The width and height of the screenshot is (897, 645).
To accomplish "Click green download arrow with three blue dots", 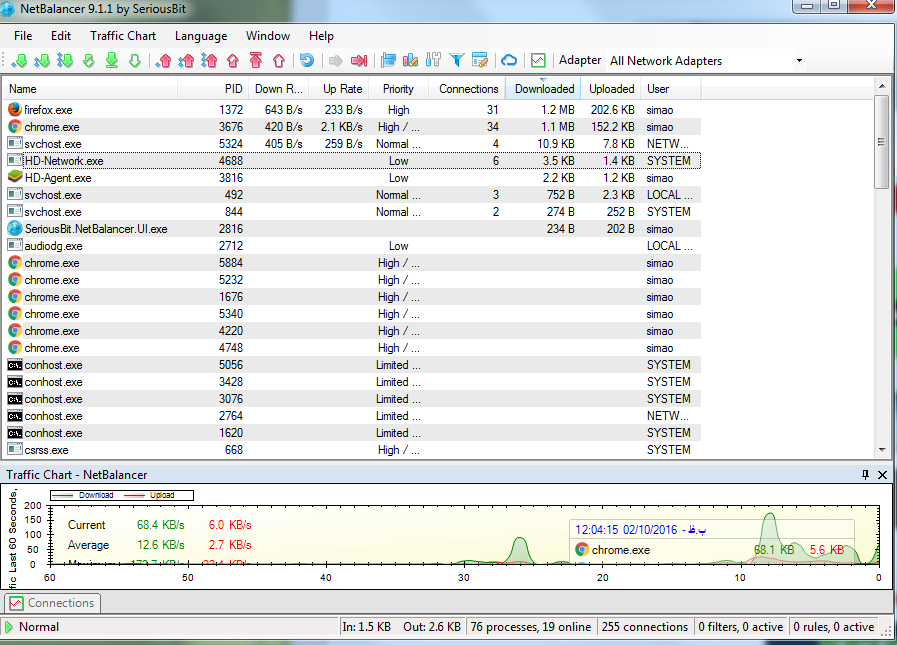I will click(x=65, y=60).
